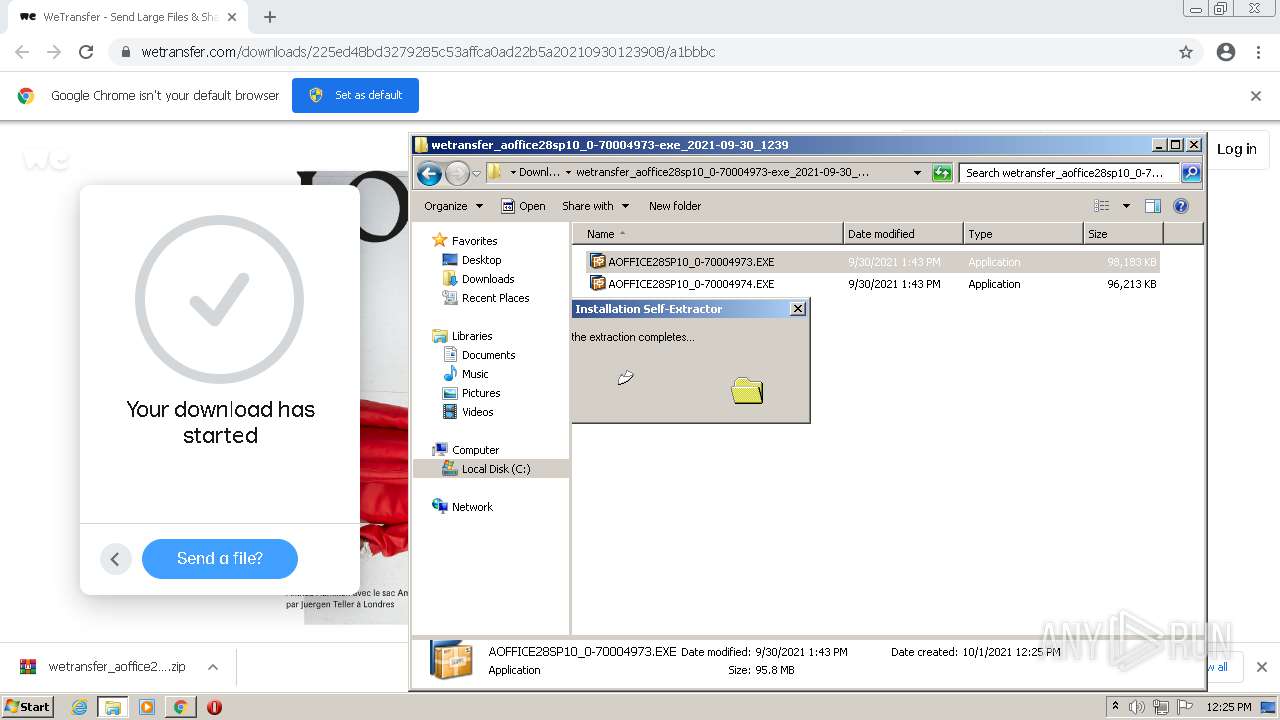Viewport: 1280px width, 720px height.
Task: Select Computer in navigation pane
Action: click(x=466, y=450)
